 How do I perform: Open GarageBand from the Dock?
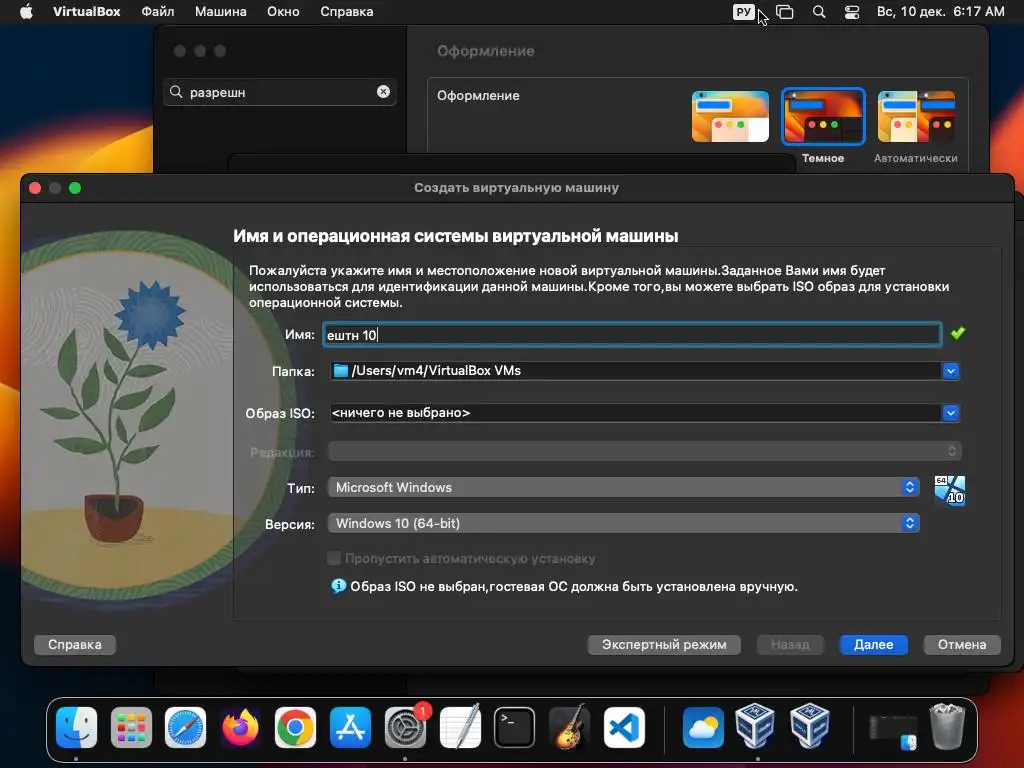[x=569, y=728]
